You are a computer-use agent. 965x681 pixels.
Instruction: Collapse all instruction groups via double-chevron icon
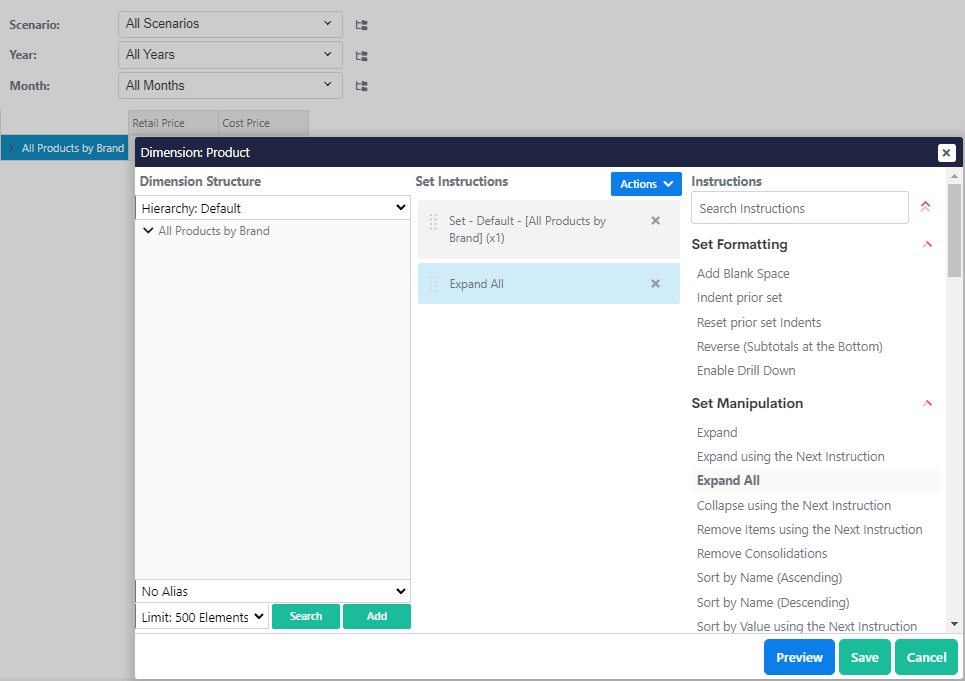coord(925,208)
